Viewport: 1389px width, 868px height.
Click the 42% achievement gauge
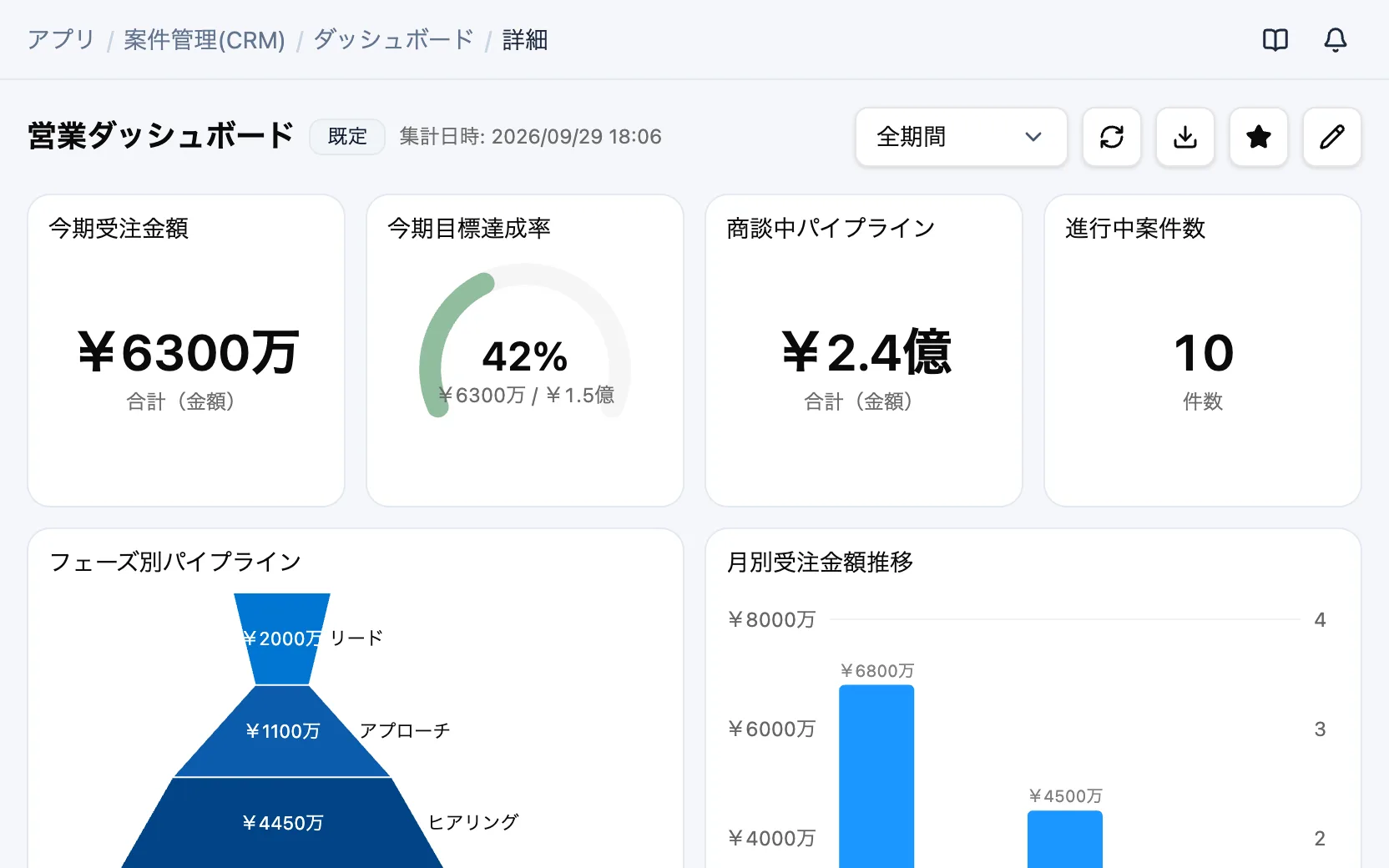point(524,342)
